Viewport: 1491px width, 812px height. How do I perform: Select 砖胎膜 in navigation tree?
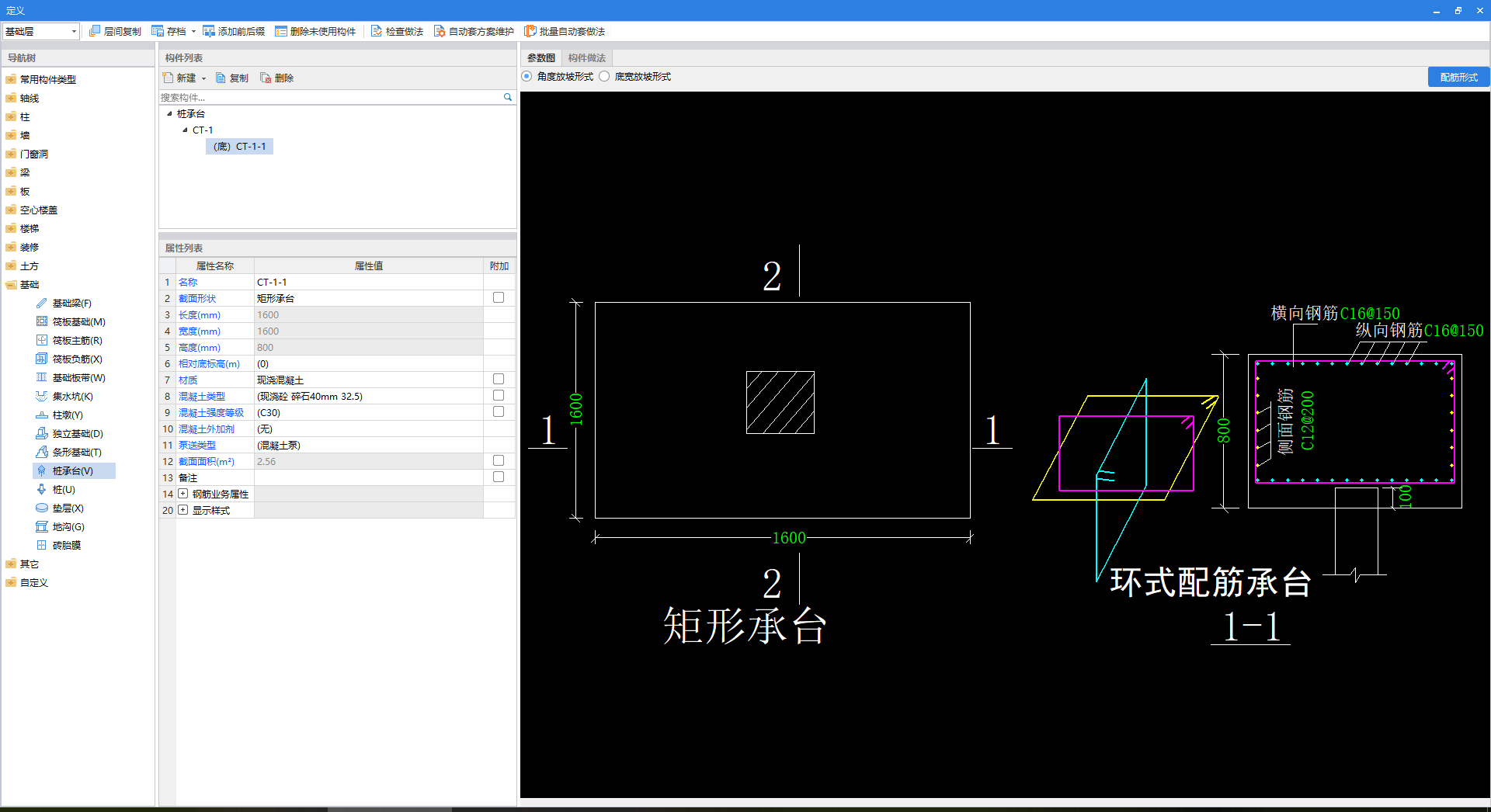click(x=66, y=546)
